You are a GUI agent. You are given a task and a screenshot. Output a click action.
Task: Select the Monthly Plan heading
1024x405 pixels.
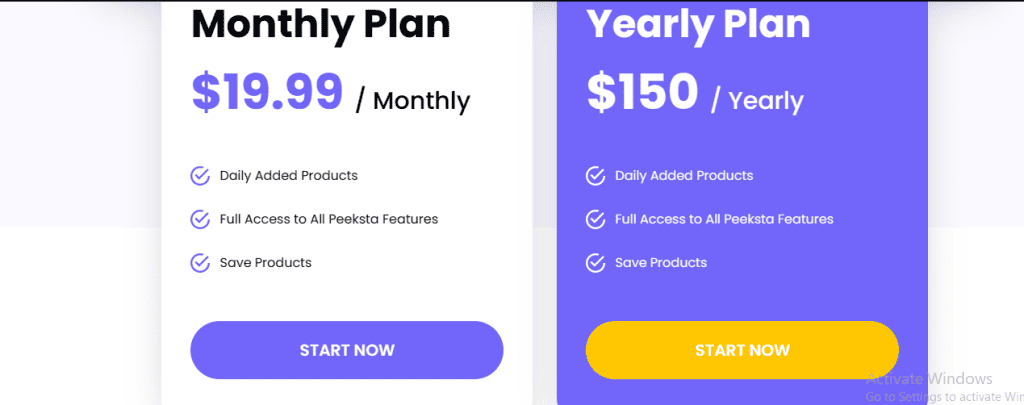(321, 25)
